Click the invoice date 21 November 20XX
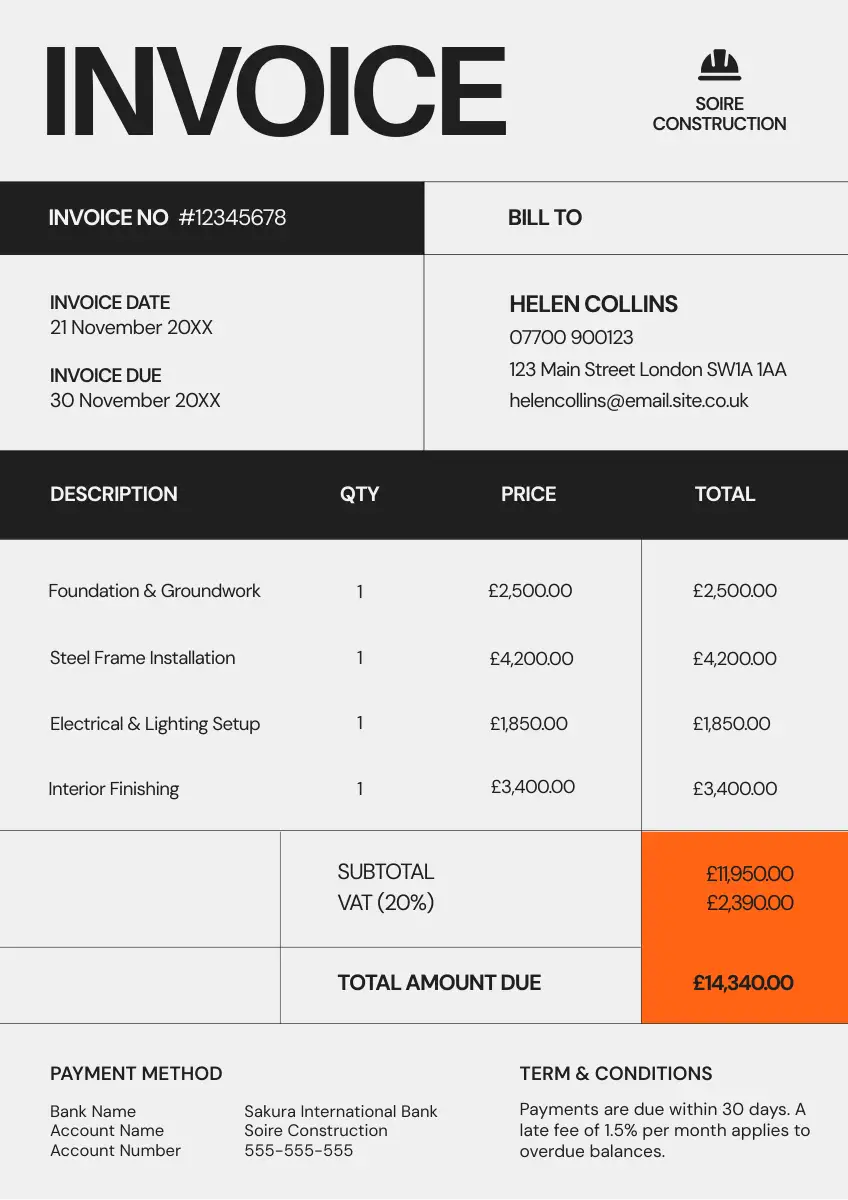This screenshot has height=1200, width=848. (x=131, y=328)
